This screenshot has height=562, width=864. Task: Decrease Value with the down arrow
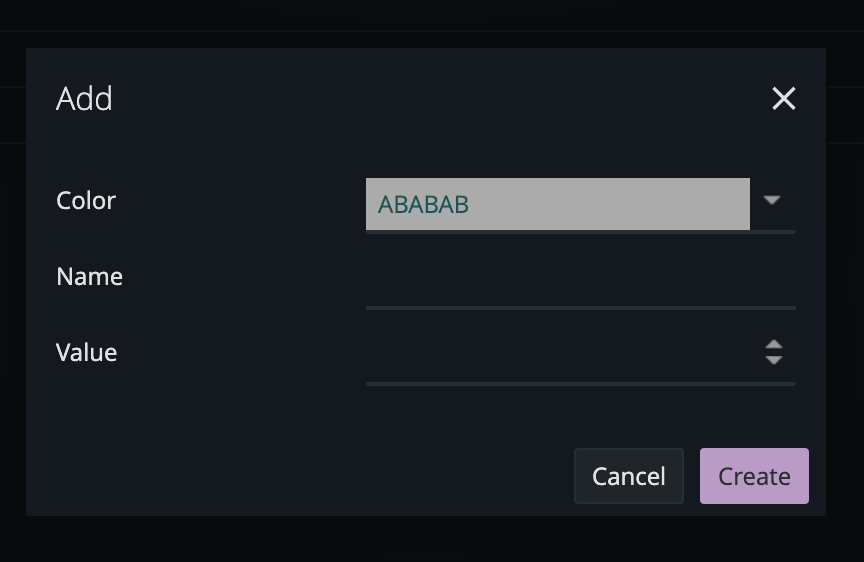(x=774, y=360)
